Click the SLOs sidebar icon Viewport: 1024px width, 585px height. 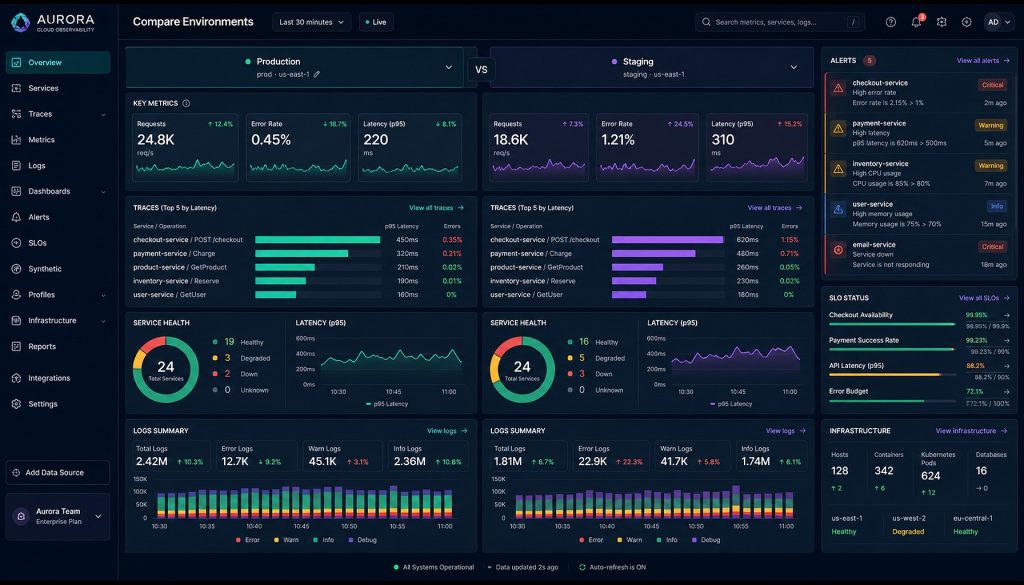tap(16, 243)
